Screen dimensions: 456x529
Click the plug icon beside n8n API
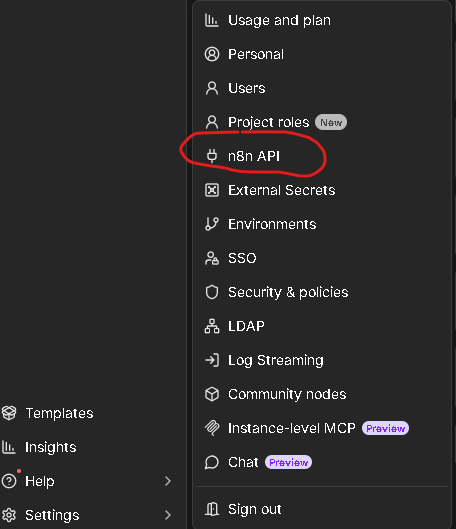212,156
